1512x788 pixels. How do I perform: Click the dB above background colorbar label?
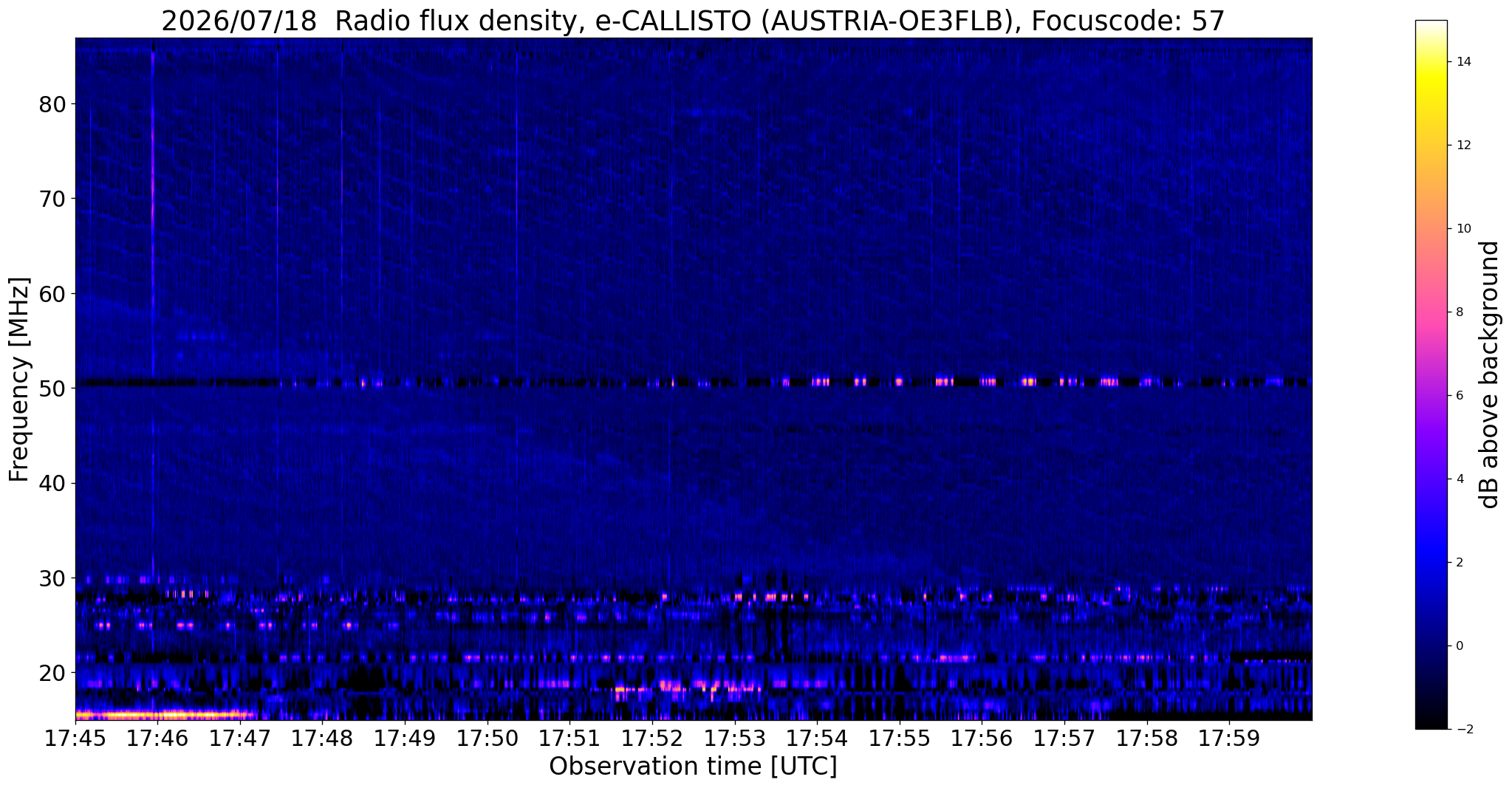(1490, 374)
